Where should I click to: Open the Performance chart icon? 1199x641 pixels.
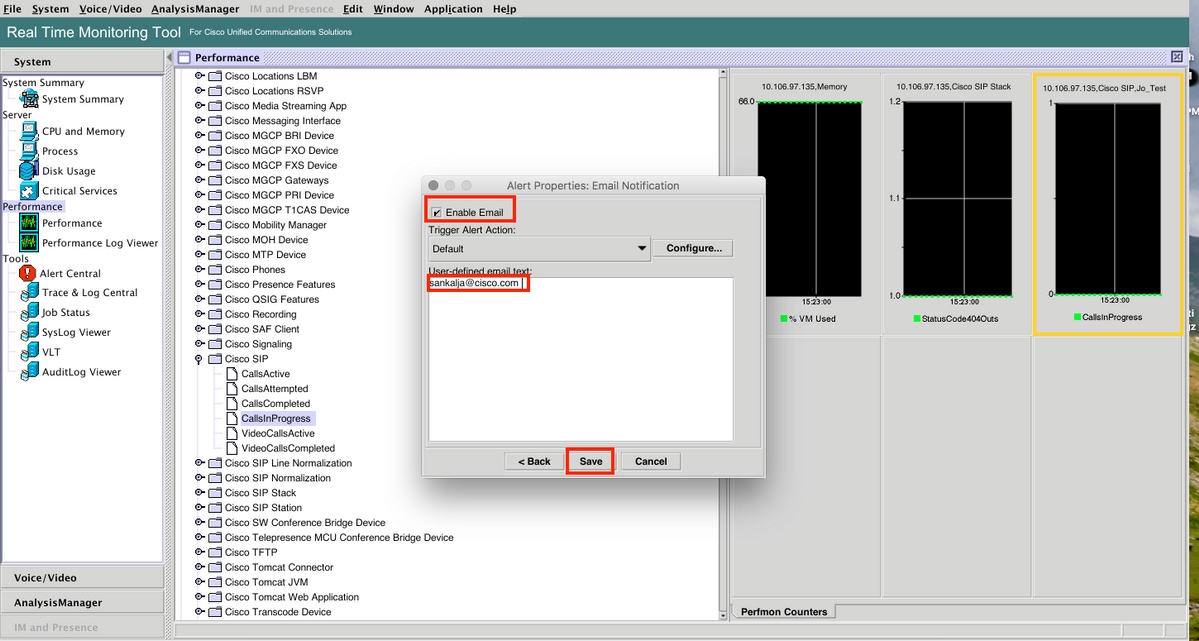coord(29,223)
